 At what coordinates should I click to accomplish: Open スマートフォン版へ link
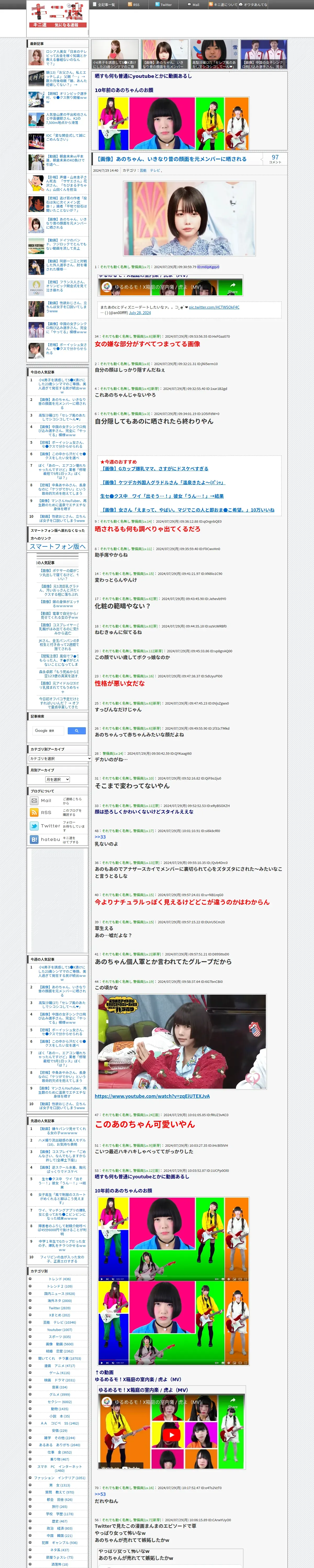58,547
